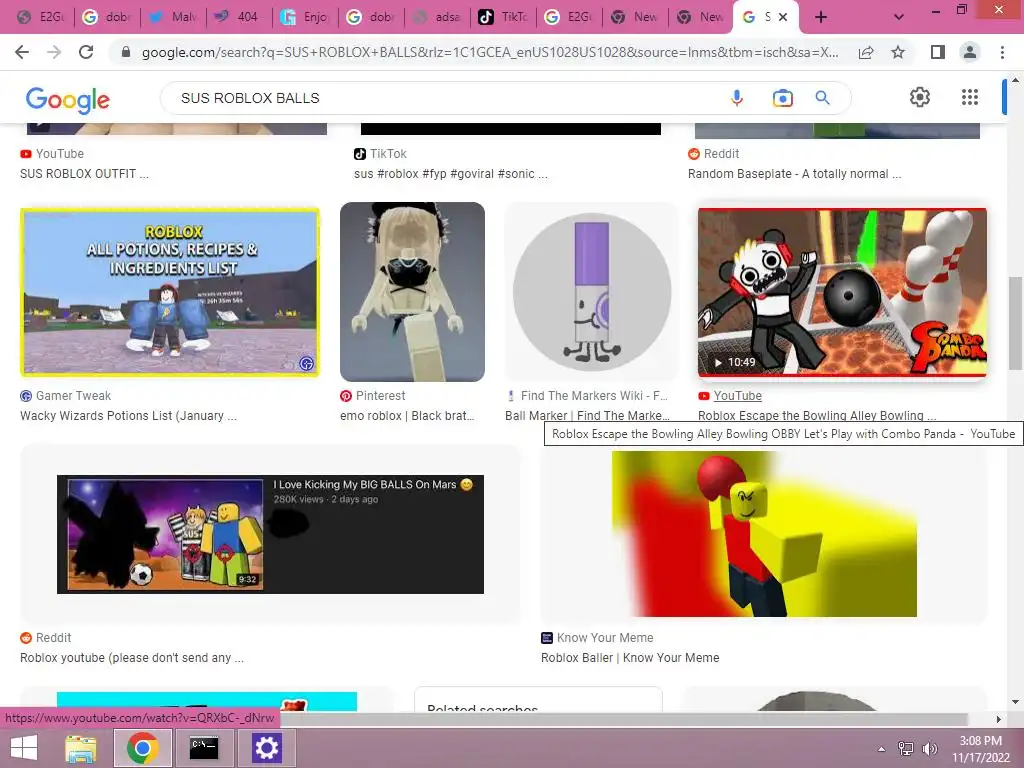Click the blue magnifier search button
The width and height of the screenshot is (1024, 768).
(822, 98)
